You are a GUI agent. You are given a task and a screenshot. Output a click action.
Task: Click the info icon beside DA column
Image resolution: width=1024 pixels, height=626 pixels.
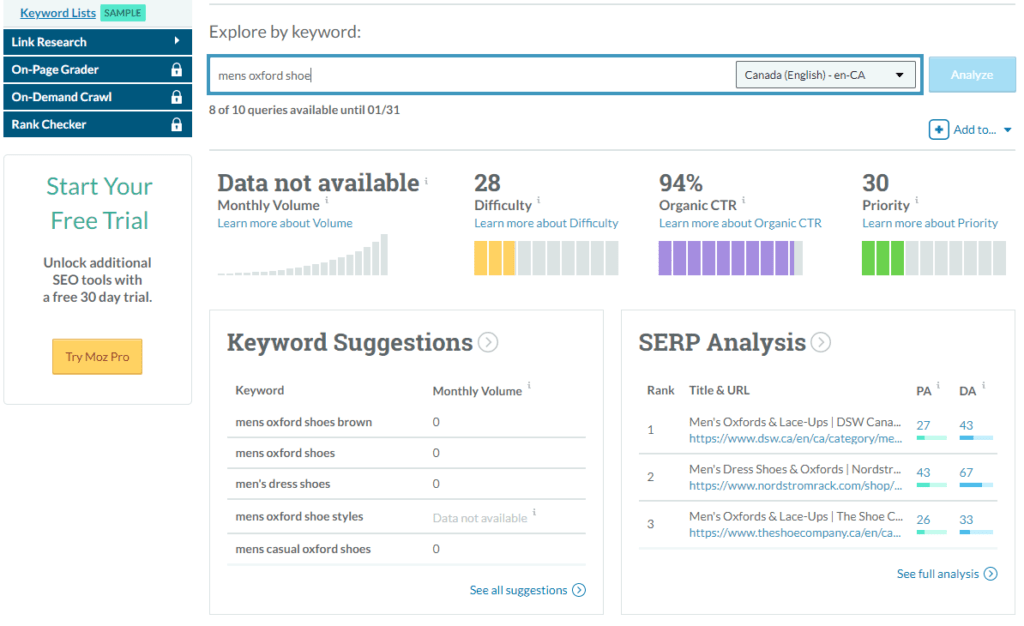tap(984, 385)
